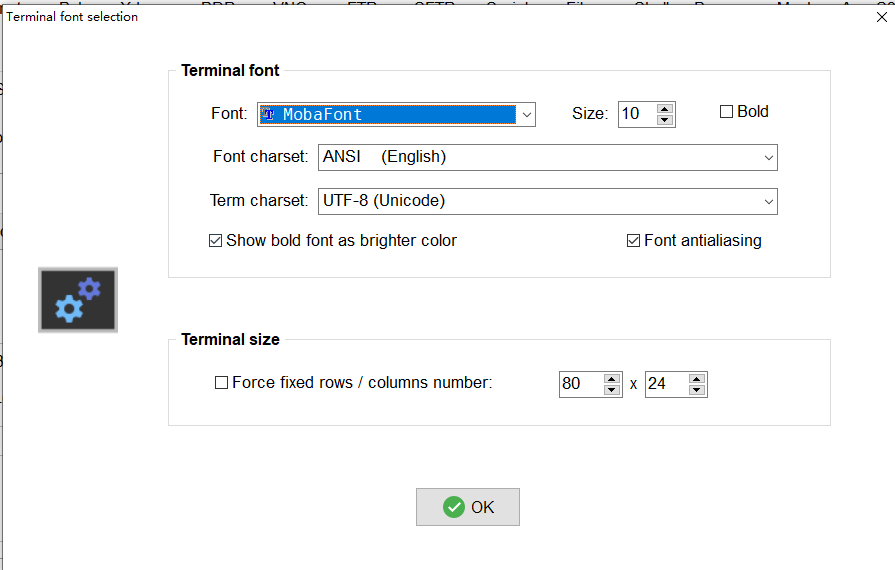Viewport: 895px width, 570px height.
Task: Close the Terminal font selection dialog
Action: click(x=881, y=17)
